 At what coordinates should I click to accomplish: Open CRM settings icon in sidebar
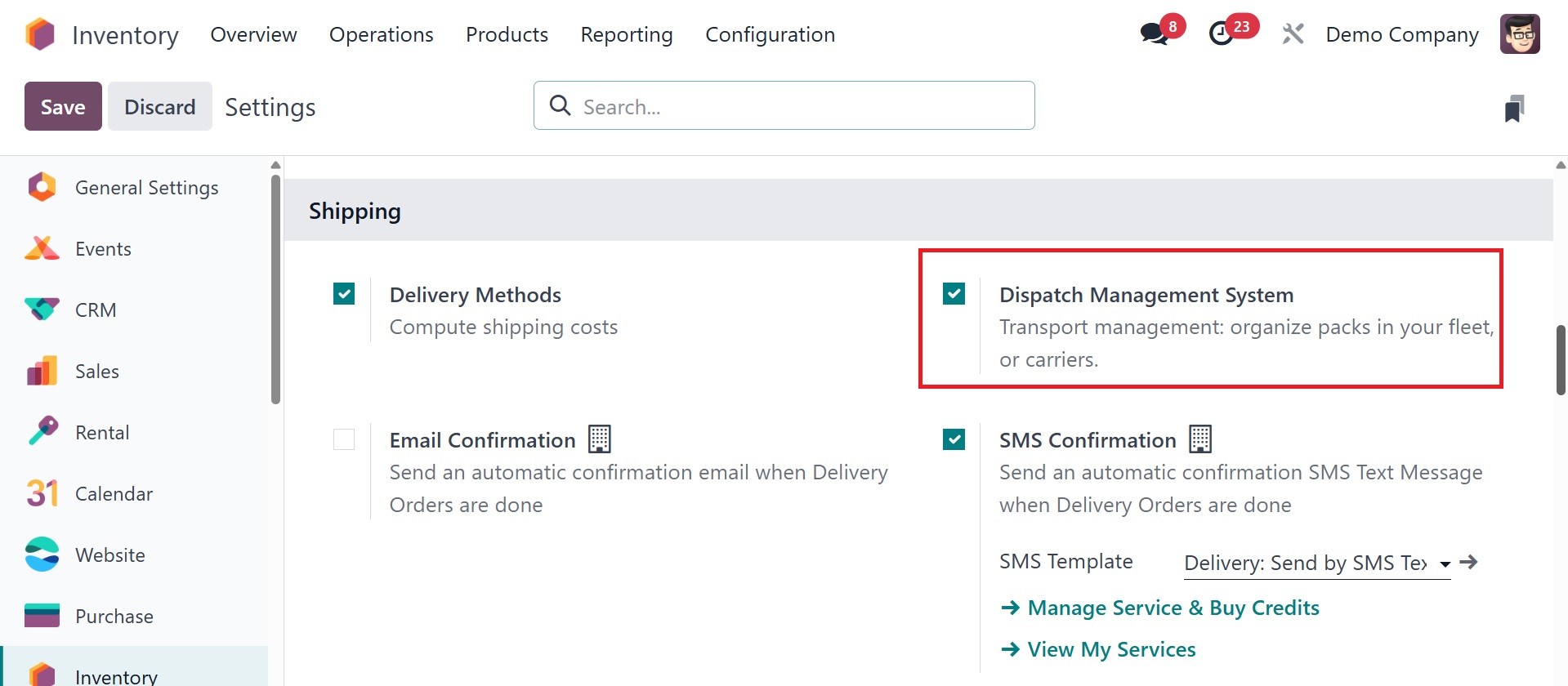(x=42, y=310)
